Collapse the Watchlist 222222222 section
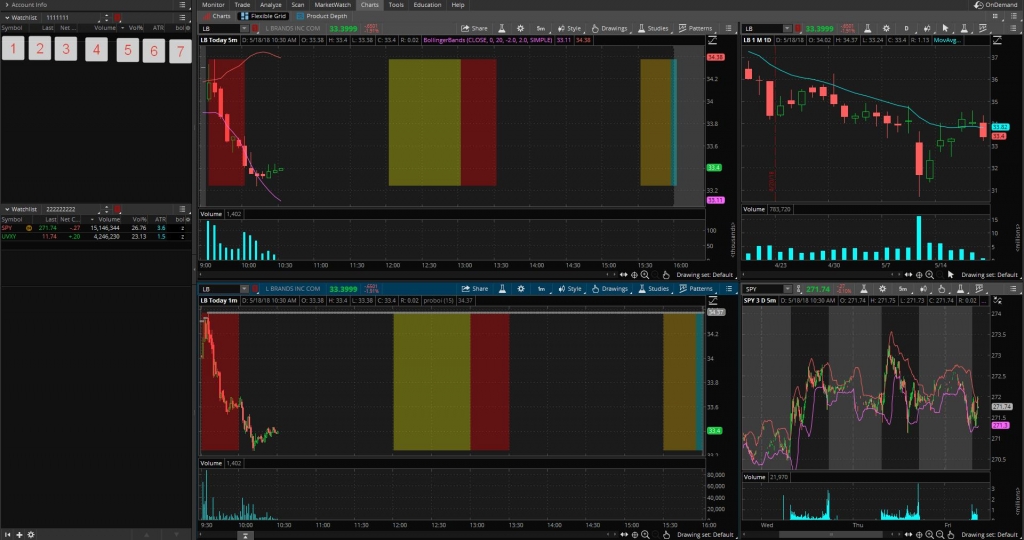Screen dimensions: 1024x540 tap(7, 210)
